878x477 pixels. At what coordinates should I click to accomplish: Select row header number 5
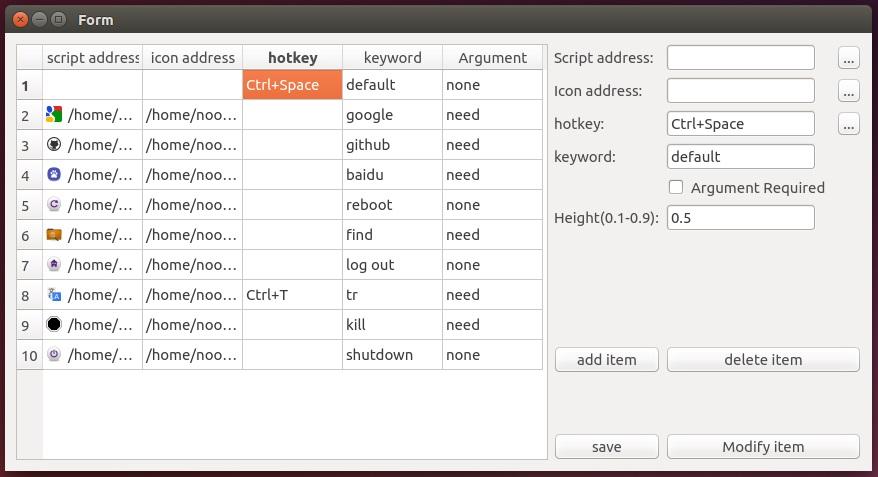[x=30, y=205]
